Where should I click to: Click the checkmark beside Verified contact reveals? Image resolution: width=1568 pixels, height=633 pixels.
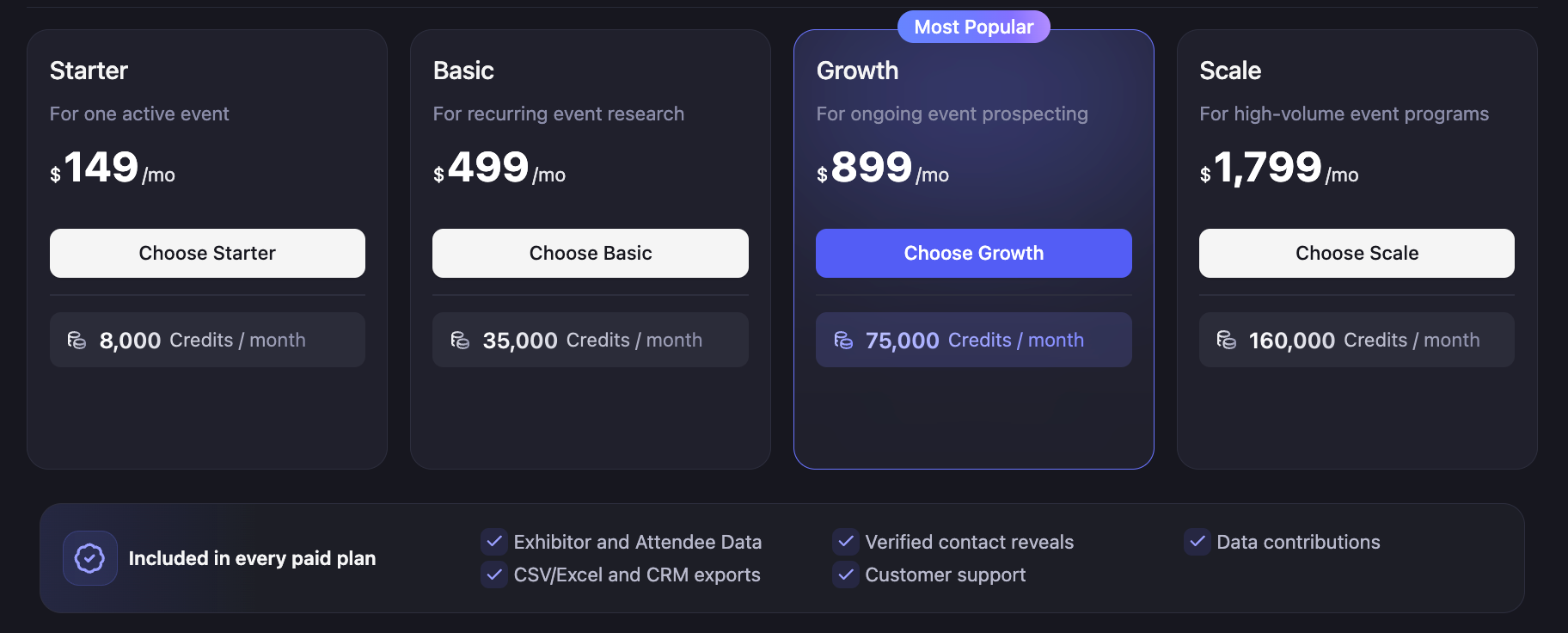[846, 542]
